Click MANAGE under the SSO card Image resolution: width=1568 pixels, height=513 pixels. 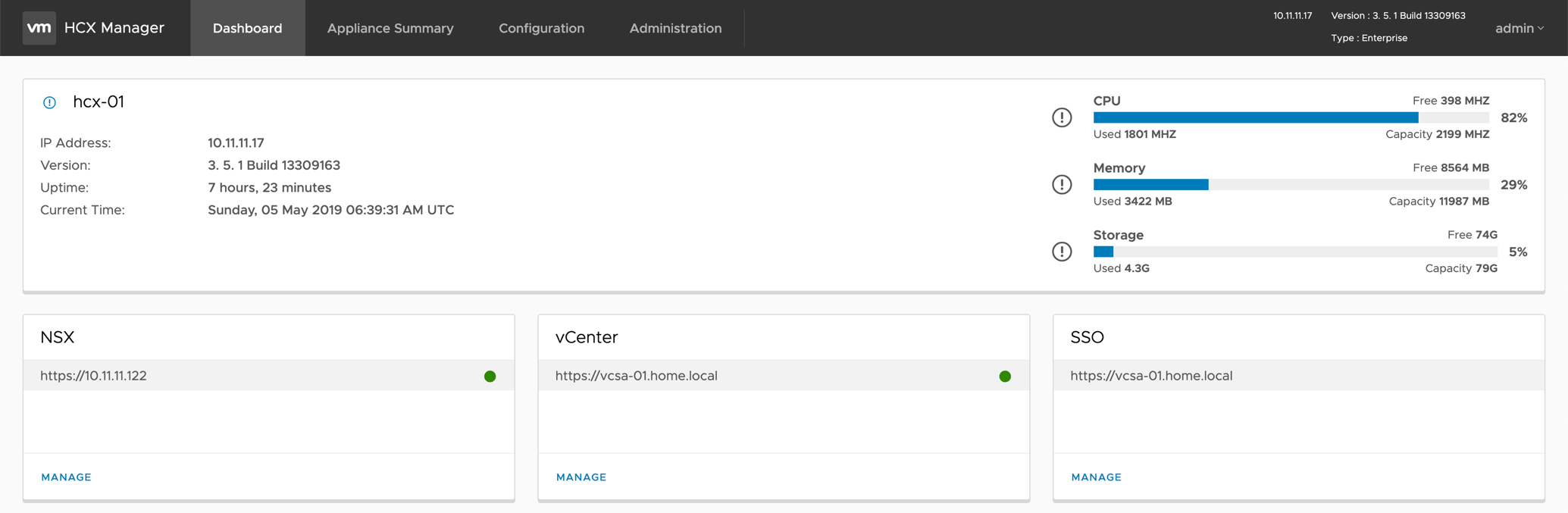[1096, 477]
